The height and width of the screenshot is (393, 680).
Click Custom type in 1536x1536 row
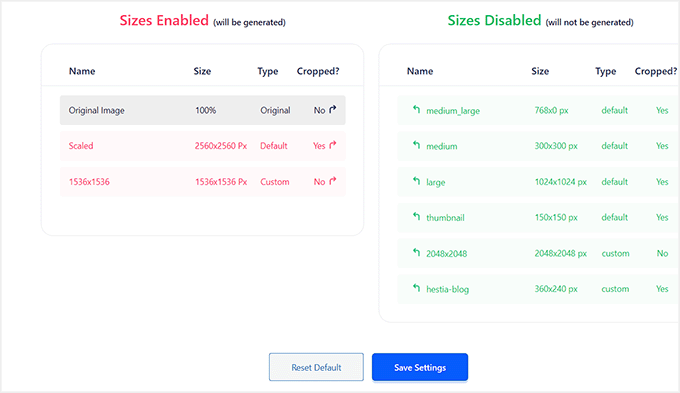tap(275, 182)
